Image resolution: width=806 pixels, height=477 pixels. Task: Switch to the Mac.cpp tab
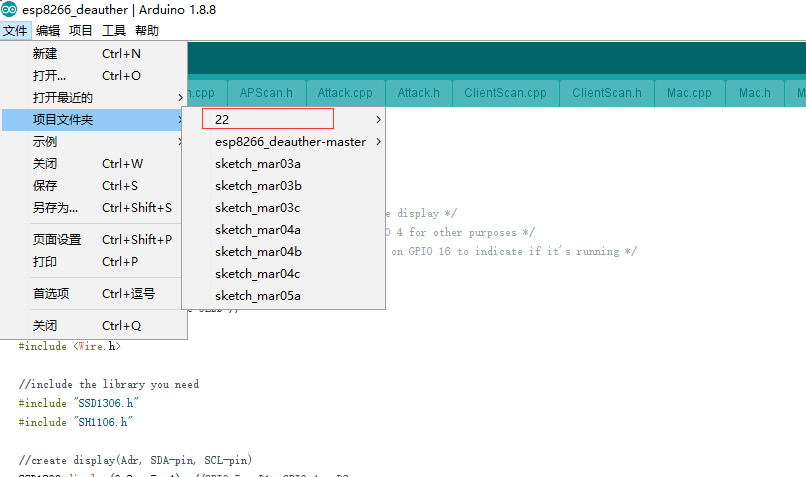tap(689, 93)
